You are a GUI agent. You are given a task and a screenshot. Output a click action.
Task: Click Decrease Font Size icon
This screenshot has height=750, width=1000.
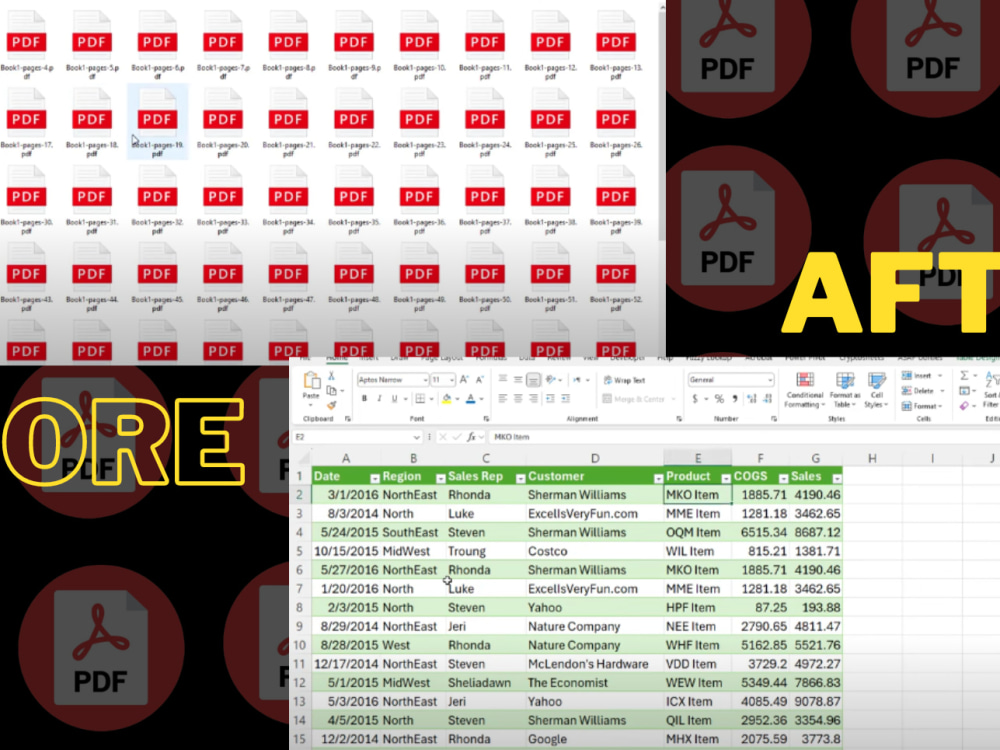(480, 379)
